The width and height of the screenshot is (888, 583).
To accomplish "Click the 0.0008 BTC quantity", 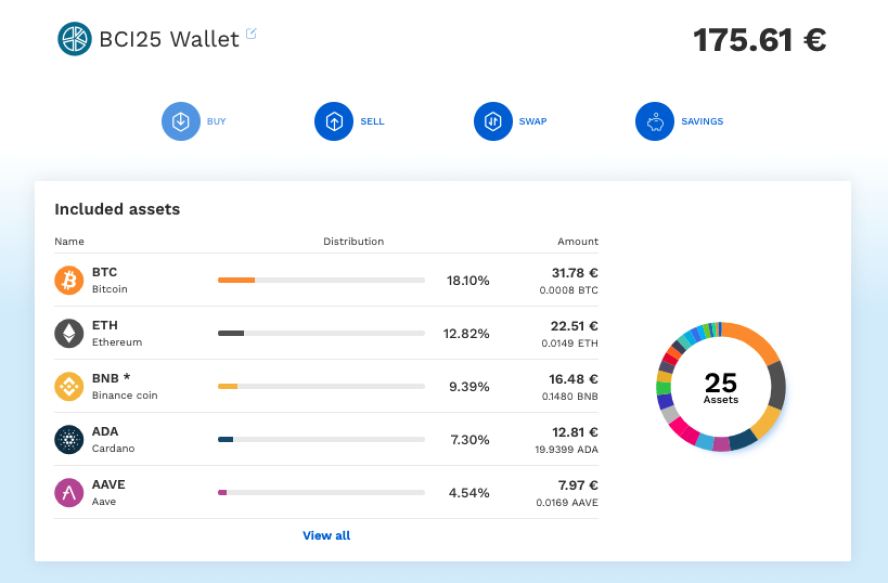I will pyautogui.click(x=569, y=290).
